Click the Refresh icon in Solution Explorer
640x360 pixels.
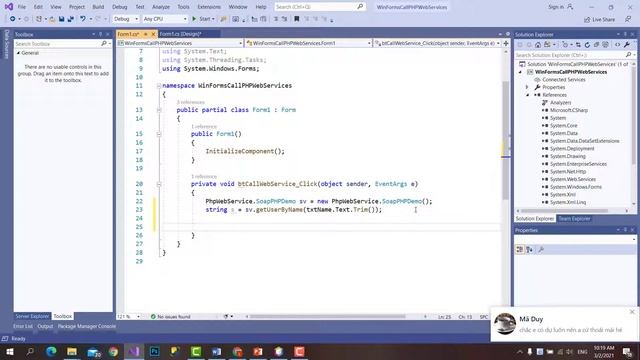coord(587,45)
